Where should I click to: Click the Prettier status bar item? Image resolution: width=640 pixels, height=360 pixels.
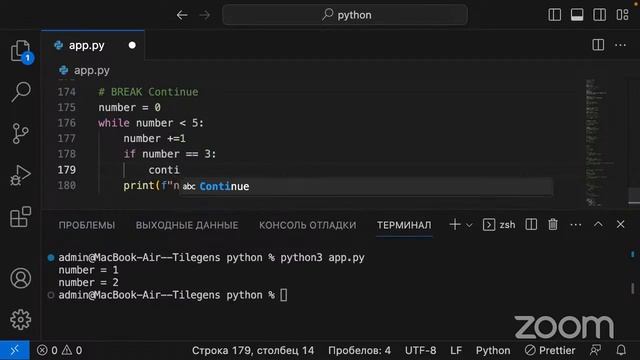tap(550, 350)
